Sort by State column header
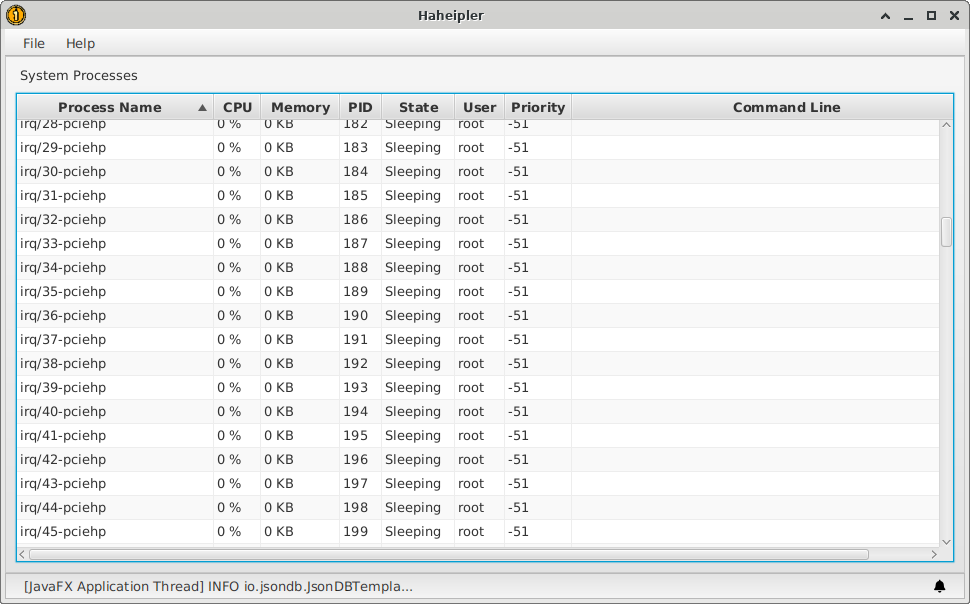Viewport: 970px width, 604px height. click(x=418, y=107)
